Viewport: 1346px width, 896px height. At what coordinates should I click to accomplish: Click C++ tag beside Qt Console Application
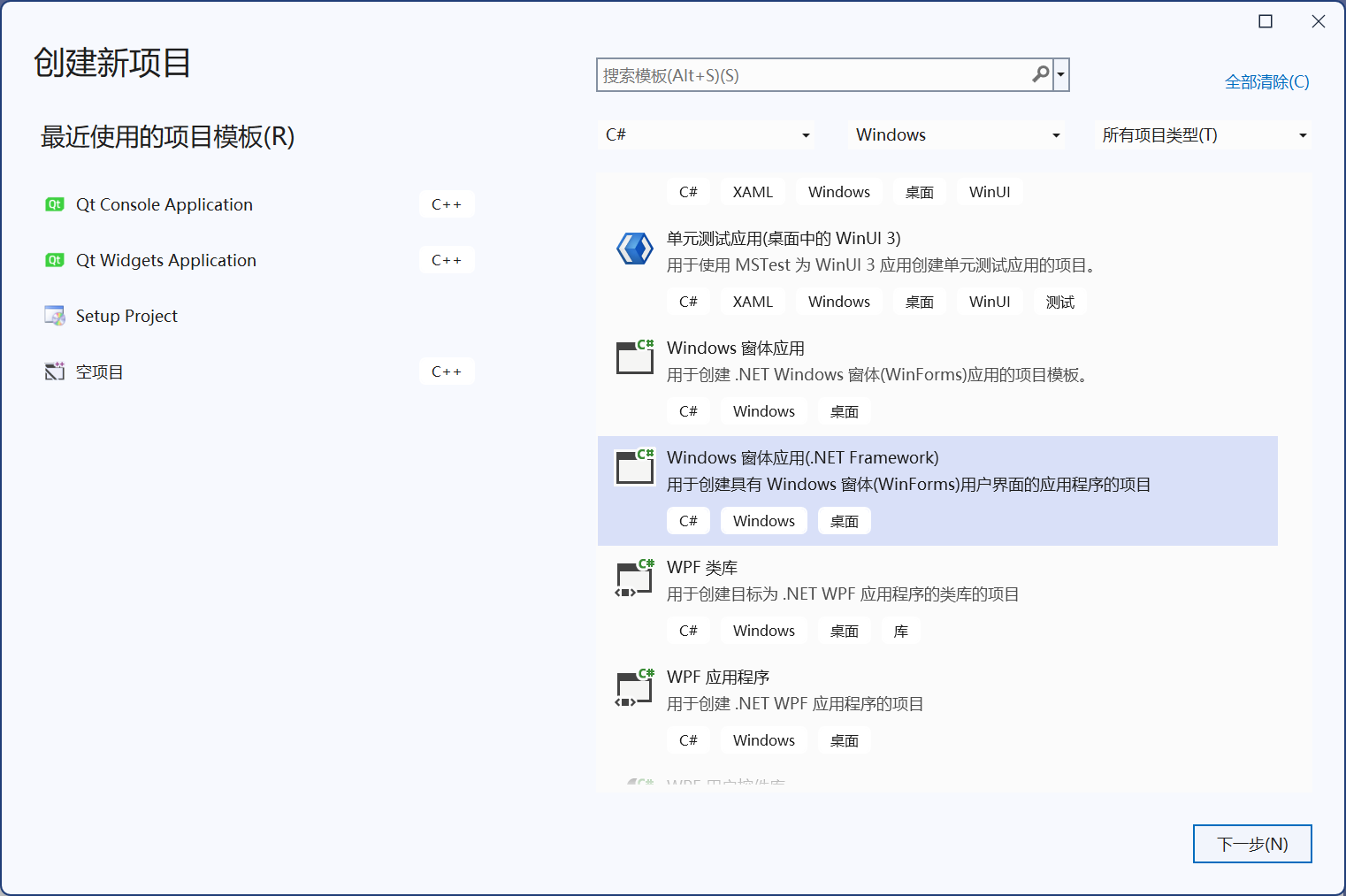(x=447, y=204)
